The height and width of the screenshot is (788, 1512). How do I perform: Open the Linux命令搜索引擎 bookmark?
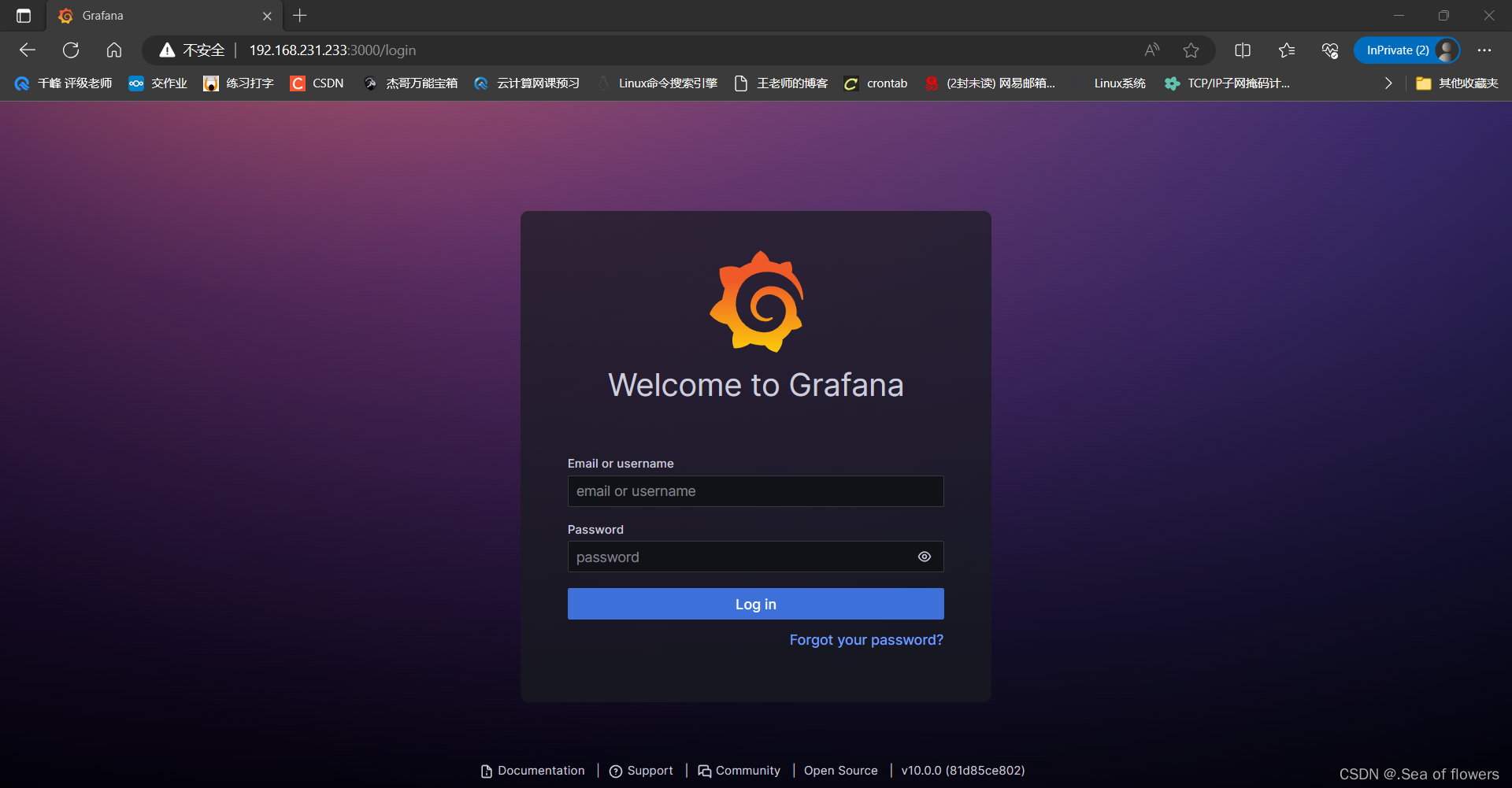click(657, 83)
